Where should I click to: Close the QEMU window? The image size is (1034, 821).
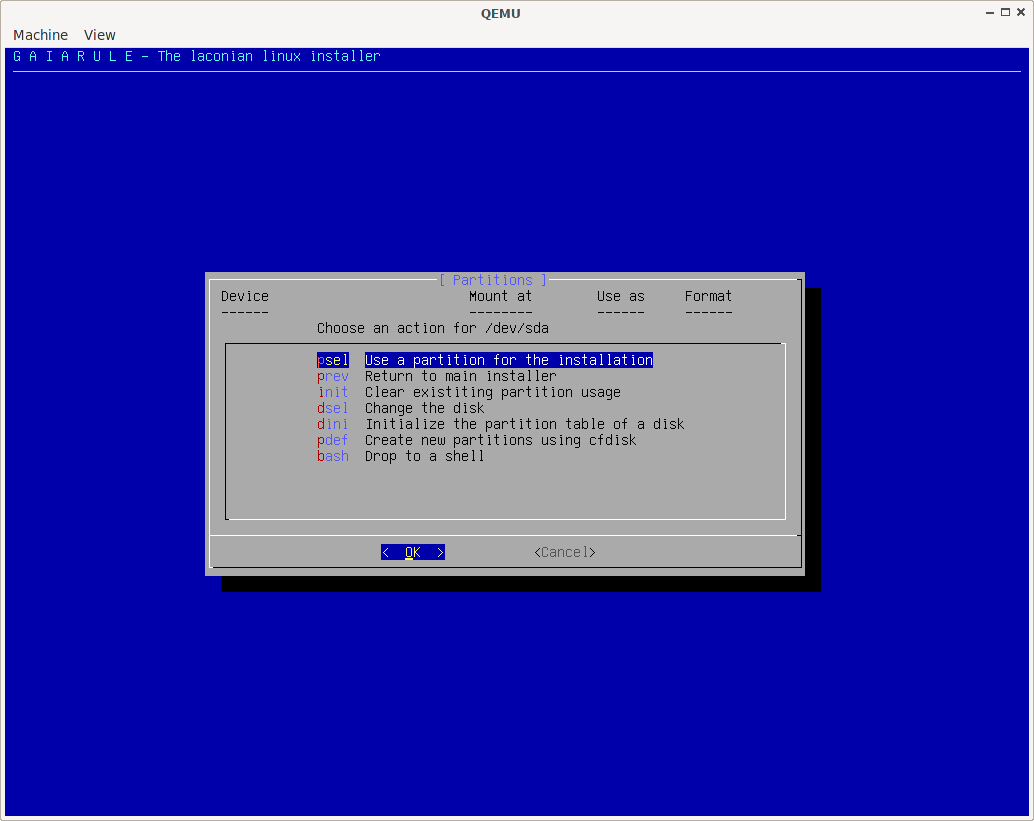pyautogui.click(x=1020, y=12)
